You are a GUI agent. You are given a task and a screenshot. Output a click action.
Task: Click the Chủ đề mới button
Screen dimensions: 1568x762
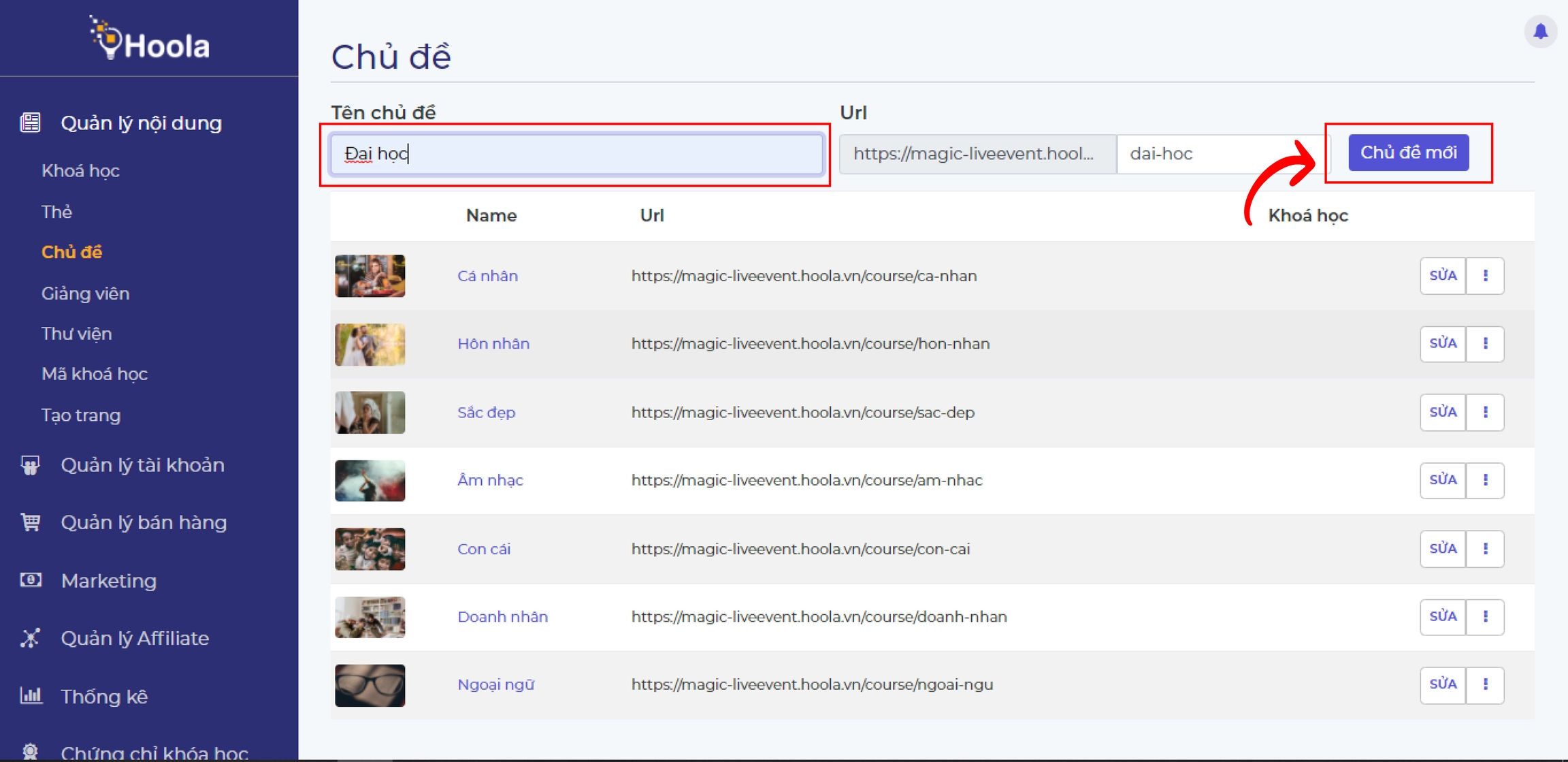click(x=1408, y=153)
